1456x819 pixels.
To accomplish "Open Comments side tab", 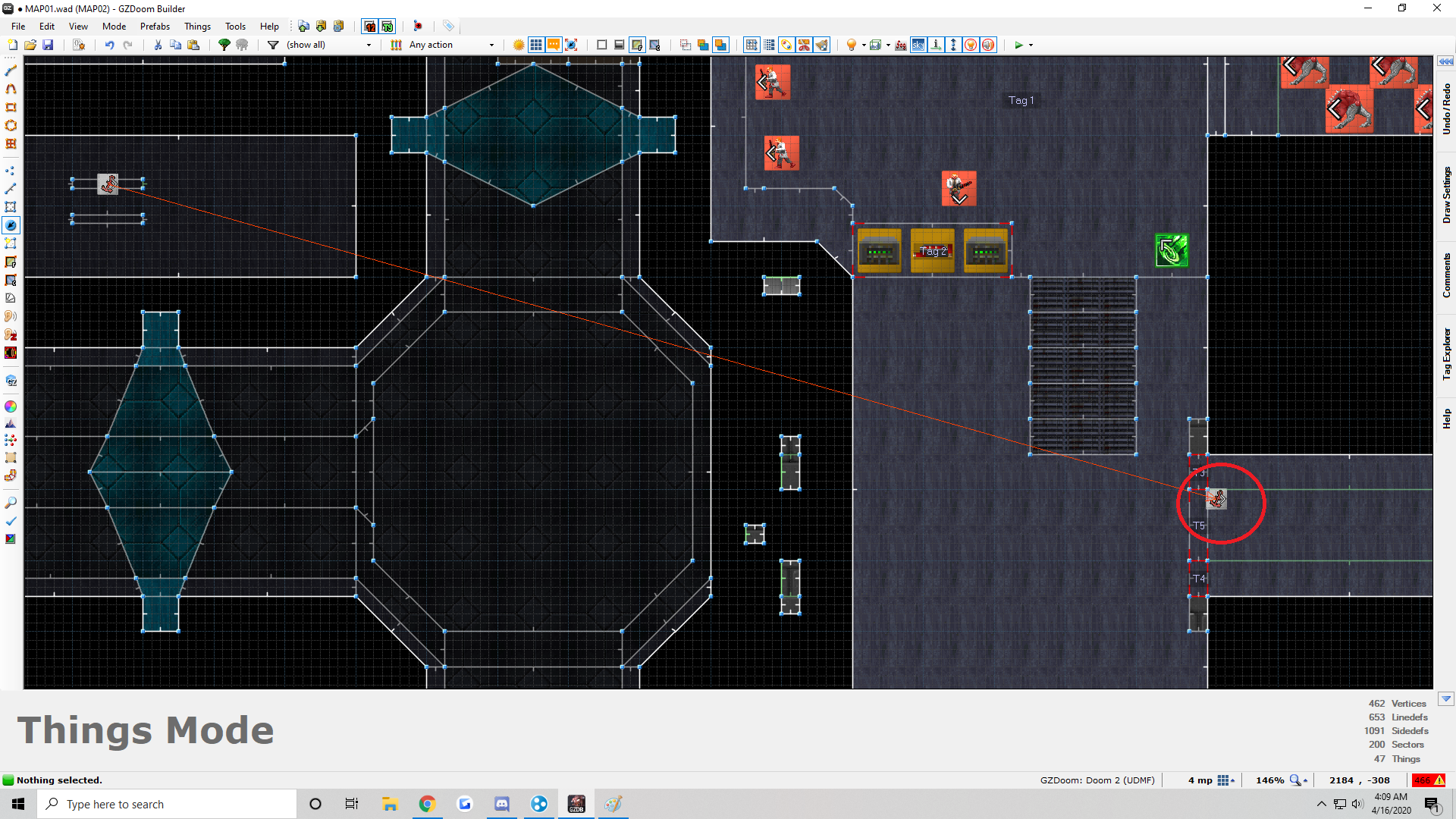I will pyautogui.click(x=1446, y=275).
